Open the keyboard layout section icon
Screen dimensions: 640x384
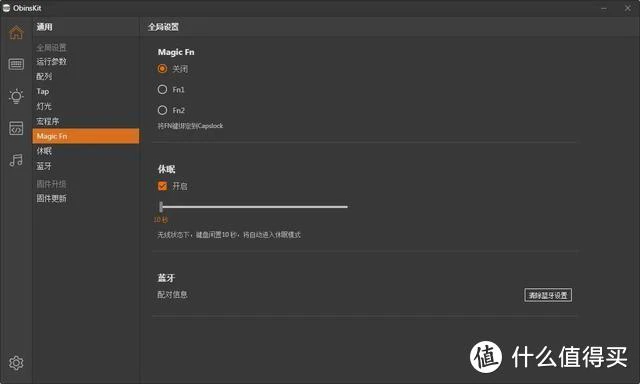(16, 64)
